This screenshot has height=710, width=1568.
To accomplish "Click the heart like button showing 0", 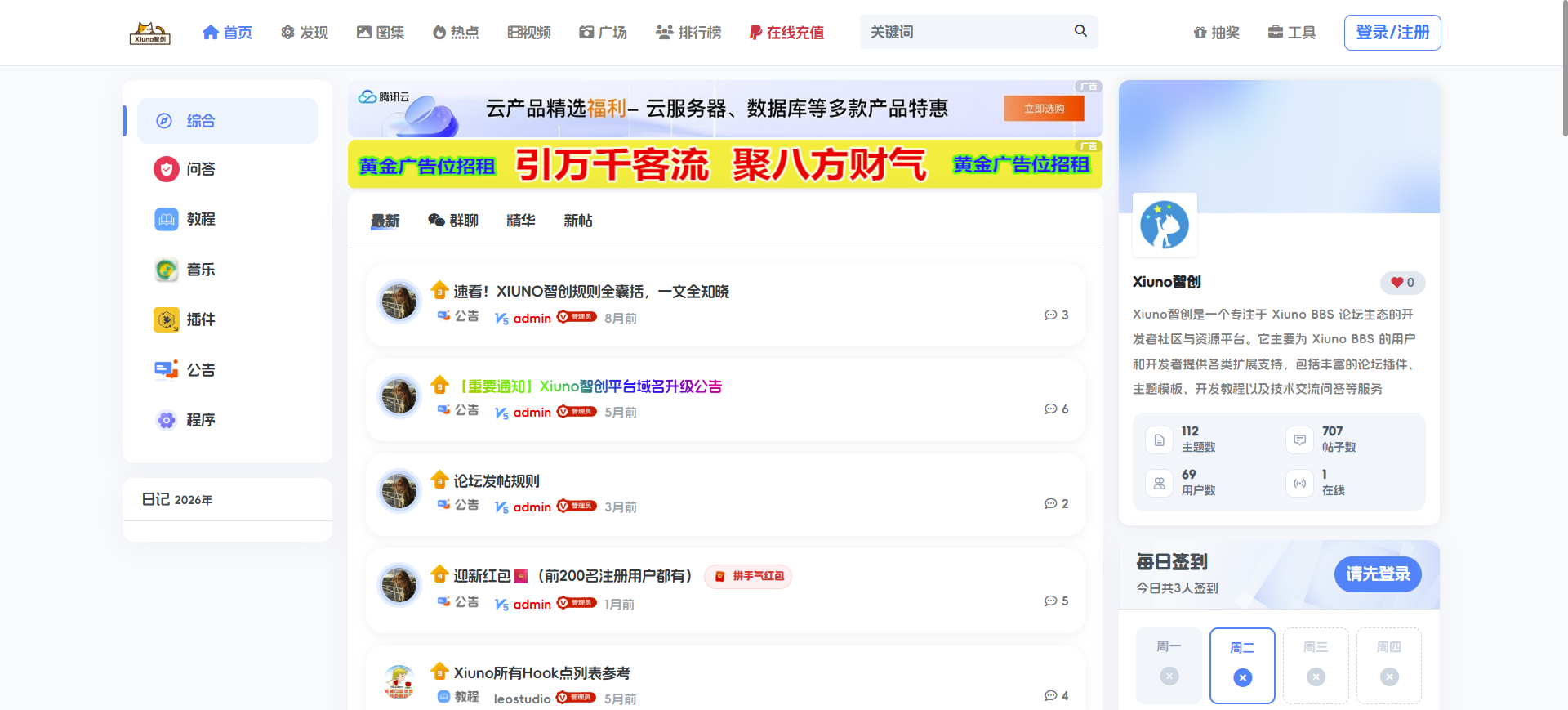I will (x=1403, y=283).
